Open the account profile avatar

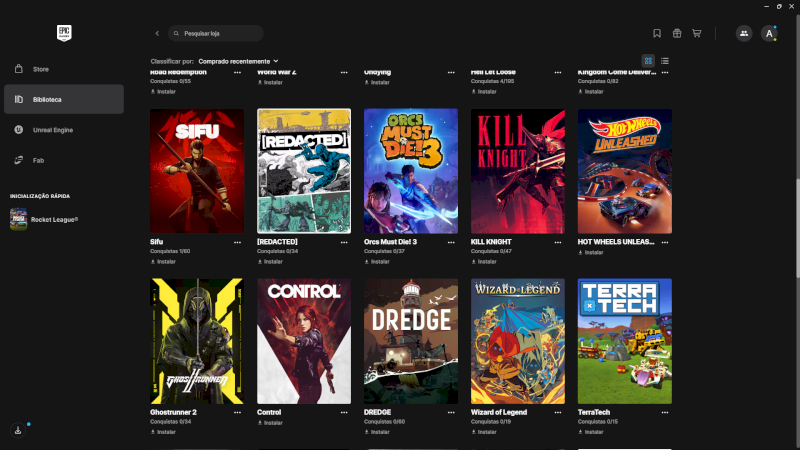[769, 33]
